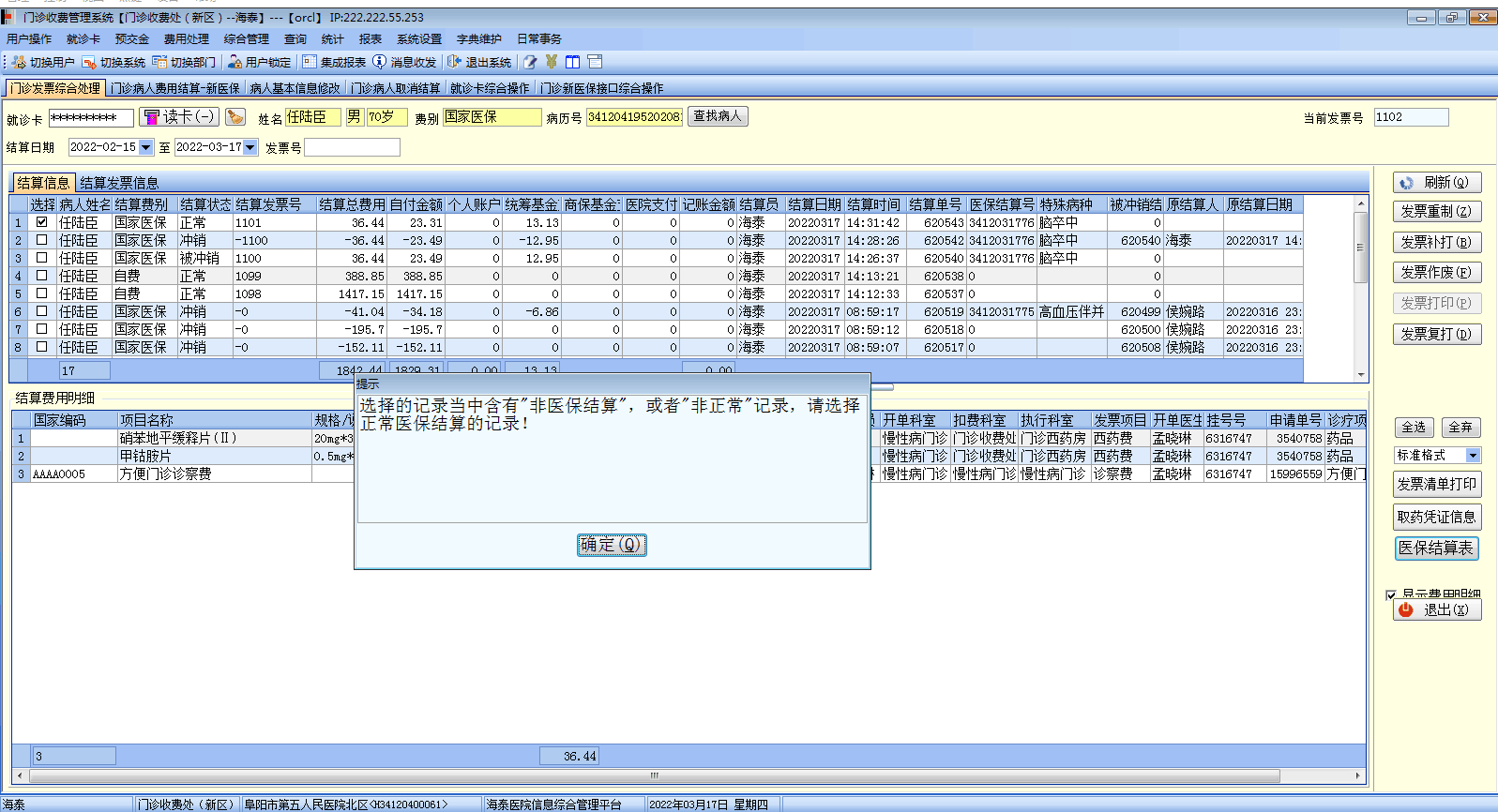Open the 预交金 menu
The image size is (1498, 812).
(132, 39)
